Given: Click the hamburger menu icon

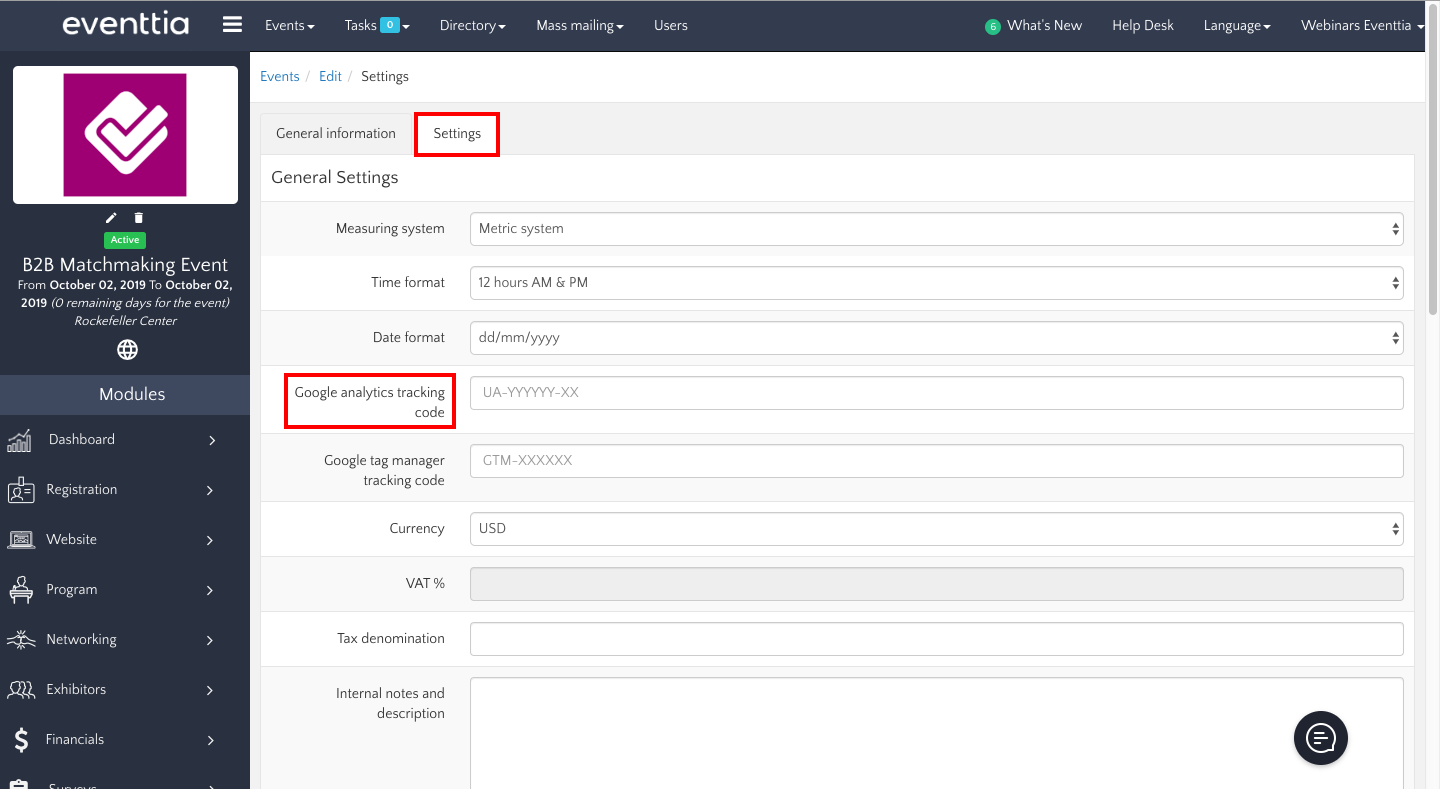Looking at the screenshot, I should pos(232,25).
